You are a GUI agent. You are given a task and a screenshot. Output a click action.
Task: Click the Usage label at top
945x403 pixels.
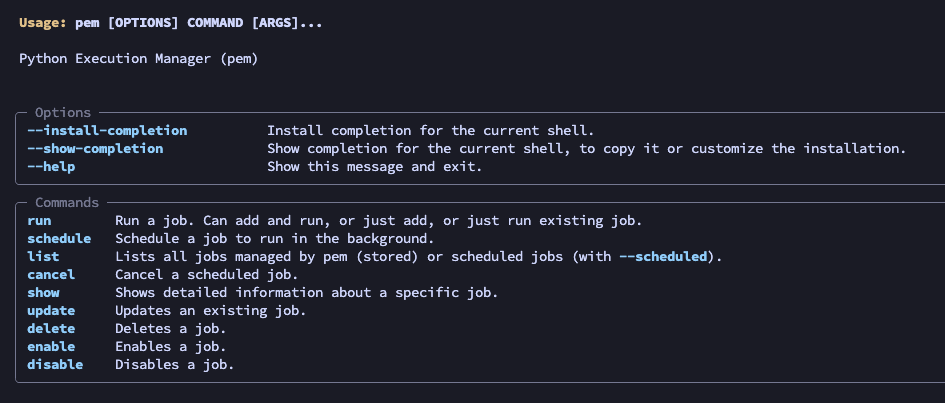[43, 23]
